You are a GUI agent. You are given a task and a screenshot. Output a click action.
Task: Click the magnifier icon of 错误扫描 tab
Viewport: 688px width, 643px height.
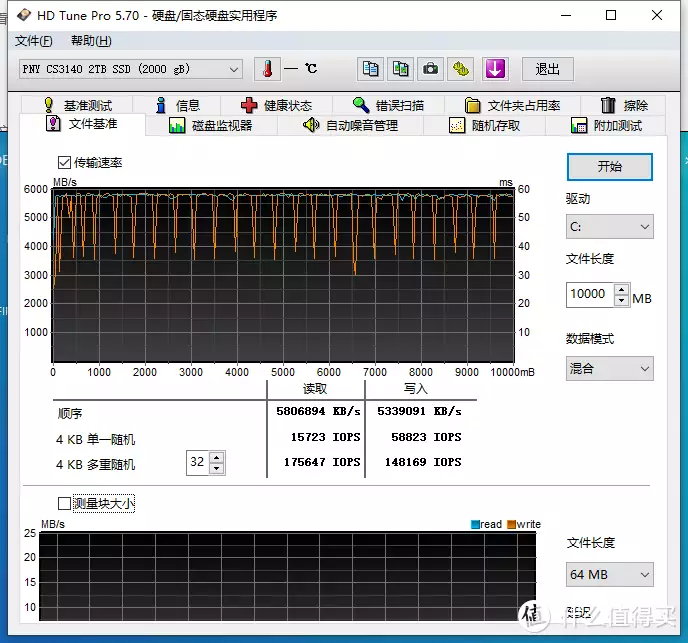click(x=361, y=105)
